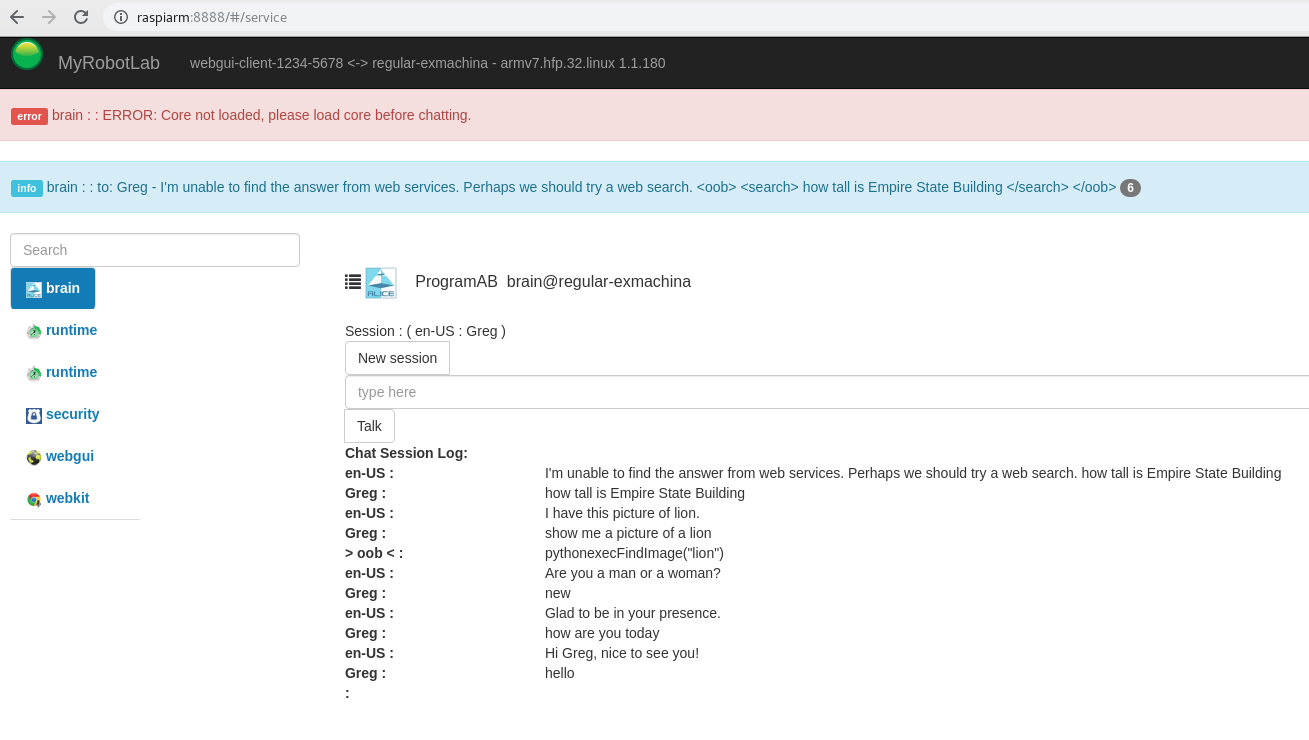Start a New session
The image size is (1309, 740).
pos(397,358)
